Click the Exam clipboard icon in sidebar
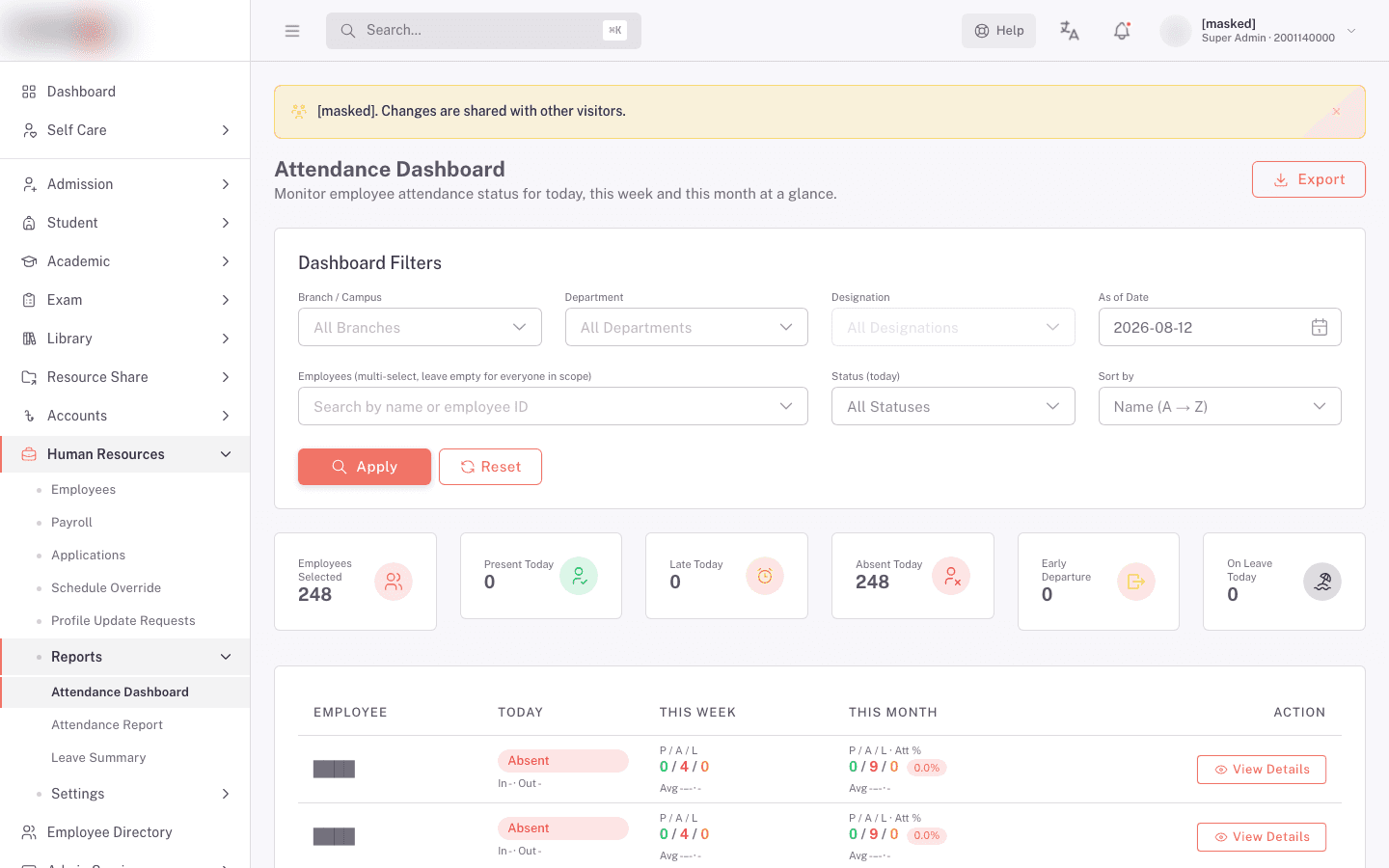Screen dimensions: 1389x868 click(x=29, y=300)
